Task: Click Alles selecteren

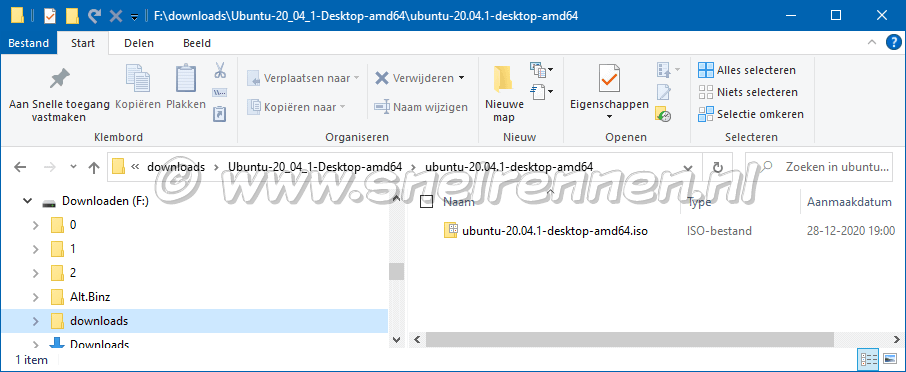Action: point(747,70)
